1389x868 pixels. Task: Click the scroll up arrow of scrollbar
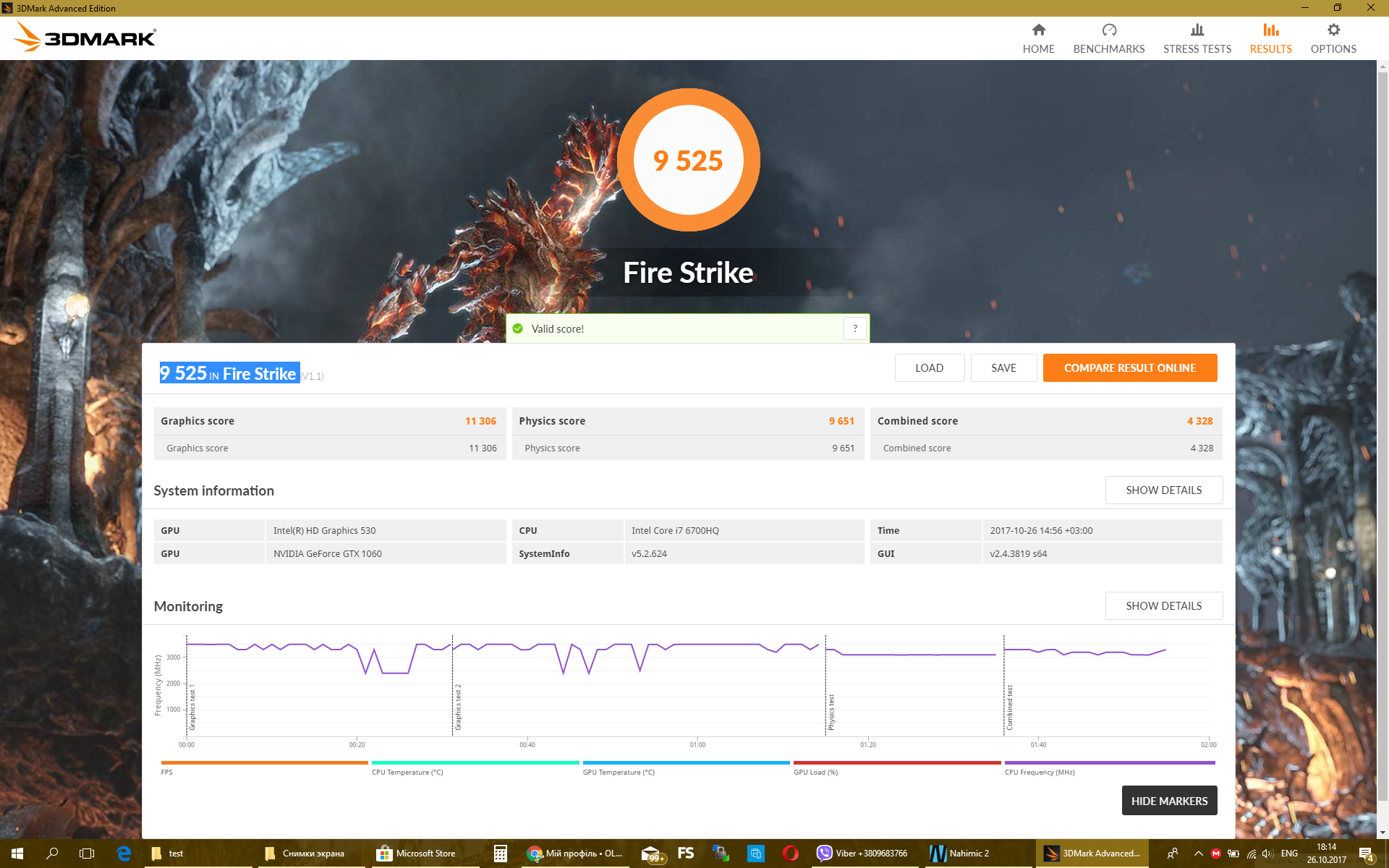point(1382,67)
